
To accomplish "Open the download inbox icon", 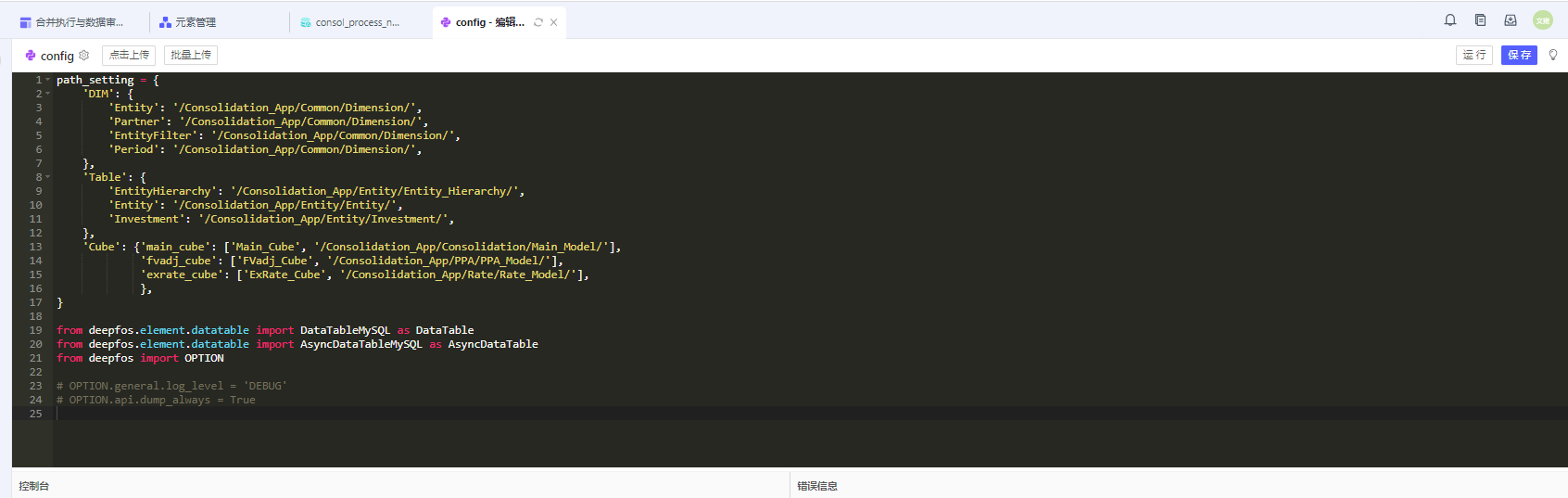I will click(x=1511, y=20).
